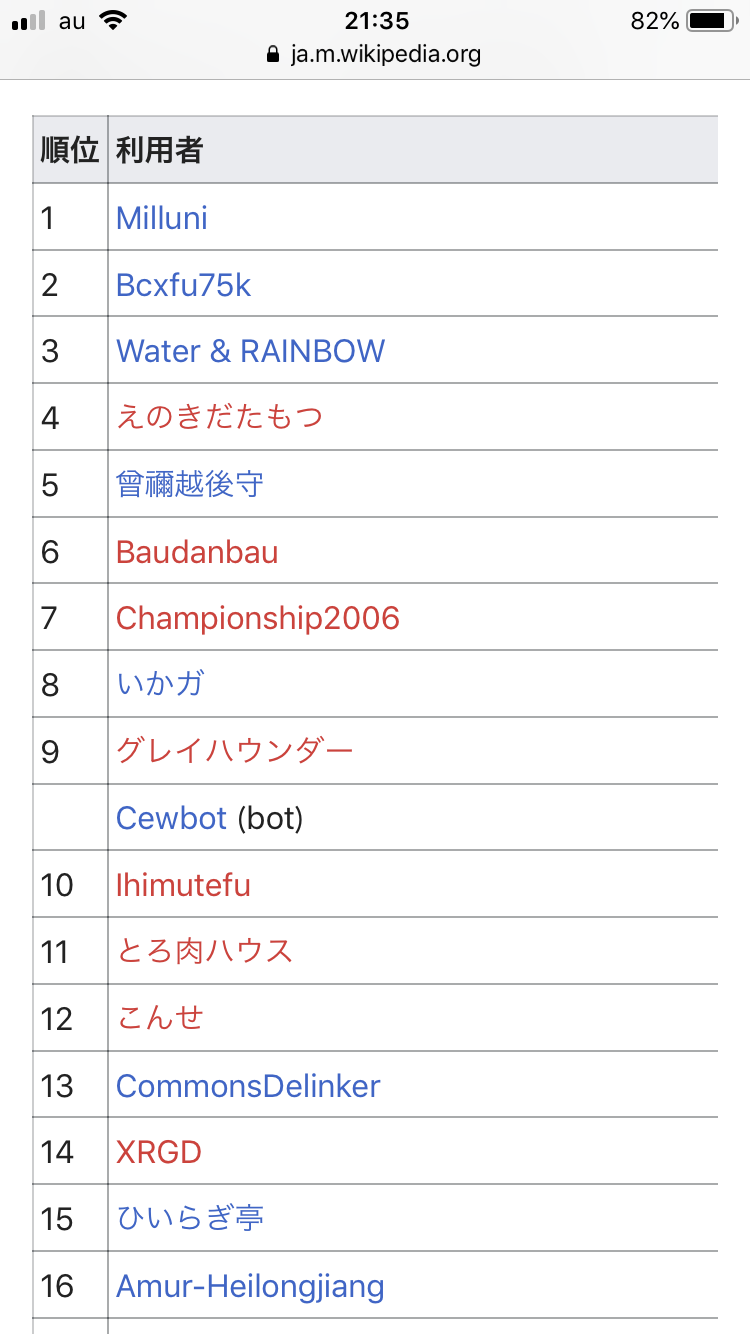The image size is (750, 1334).
Task: Open とろ肉ハウス user link
Action: [205, 951]
